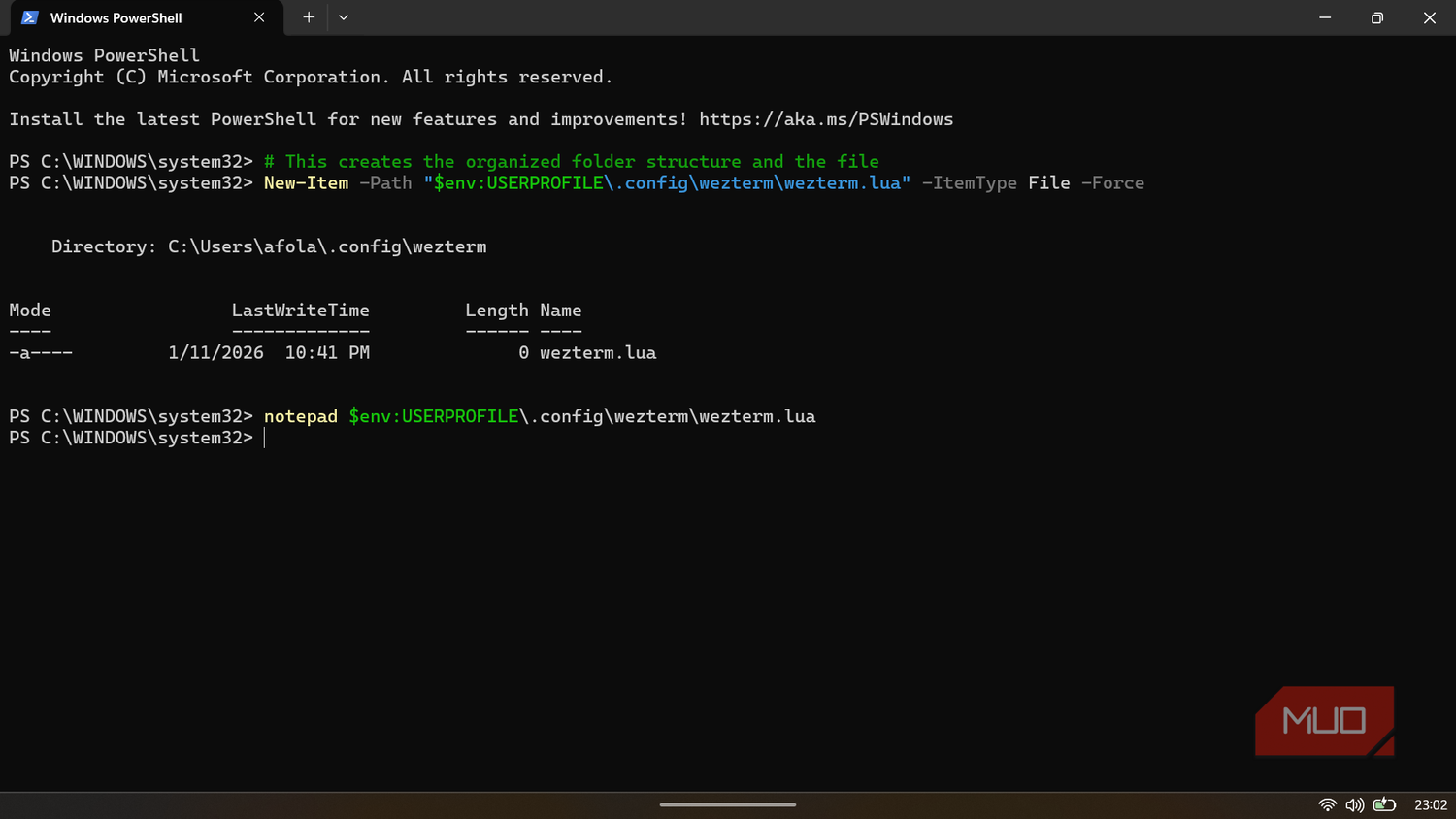Minimize the terminal window

click(1325, 17)
